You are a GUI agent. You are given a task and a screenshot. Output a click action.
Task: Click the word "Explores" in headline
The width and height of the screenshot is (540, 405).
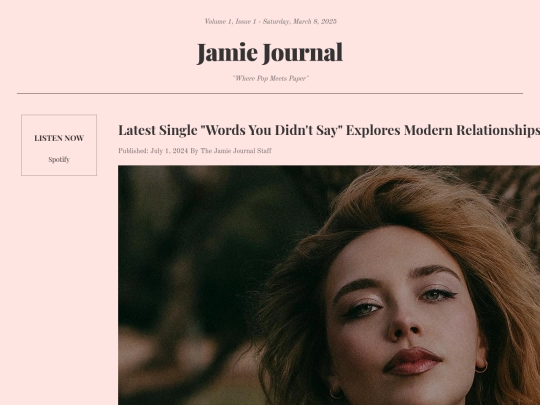click(x=373, y=130)
